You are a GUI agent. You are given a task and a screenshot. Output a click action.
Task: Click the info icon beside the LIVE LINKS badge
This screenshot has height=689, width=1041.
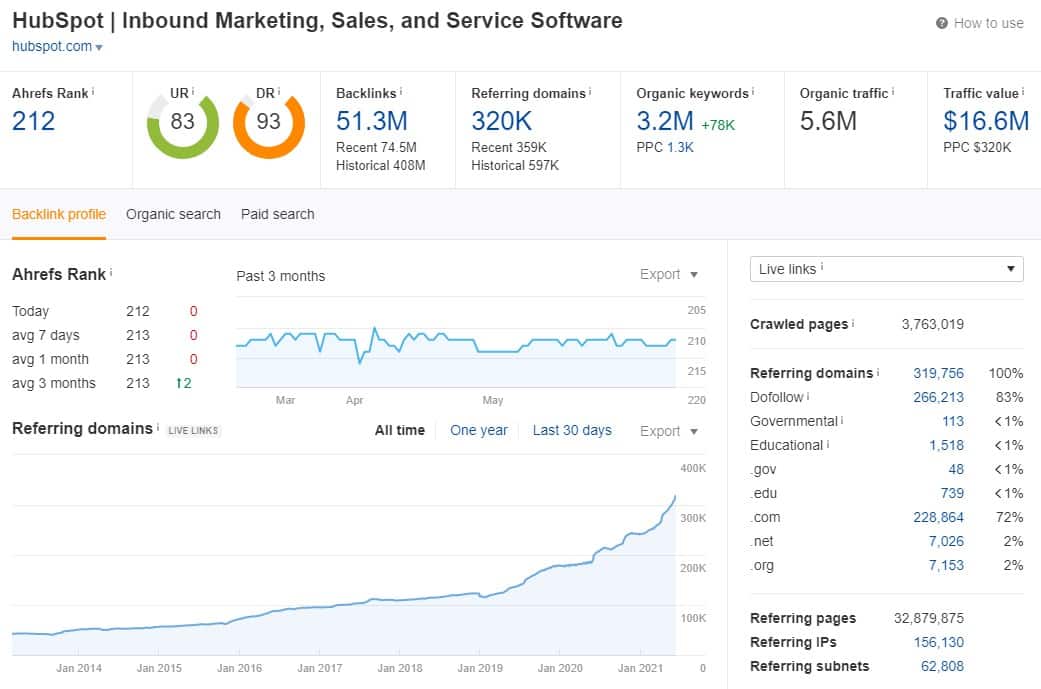pyautogui.click(x=157, y=427)
